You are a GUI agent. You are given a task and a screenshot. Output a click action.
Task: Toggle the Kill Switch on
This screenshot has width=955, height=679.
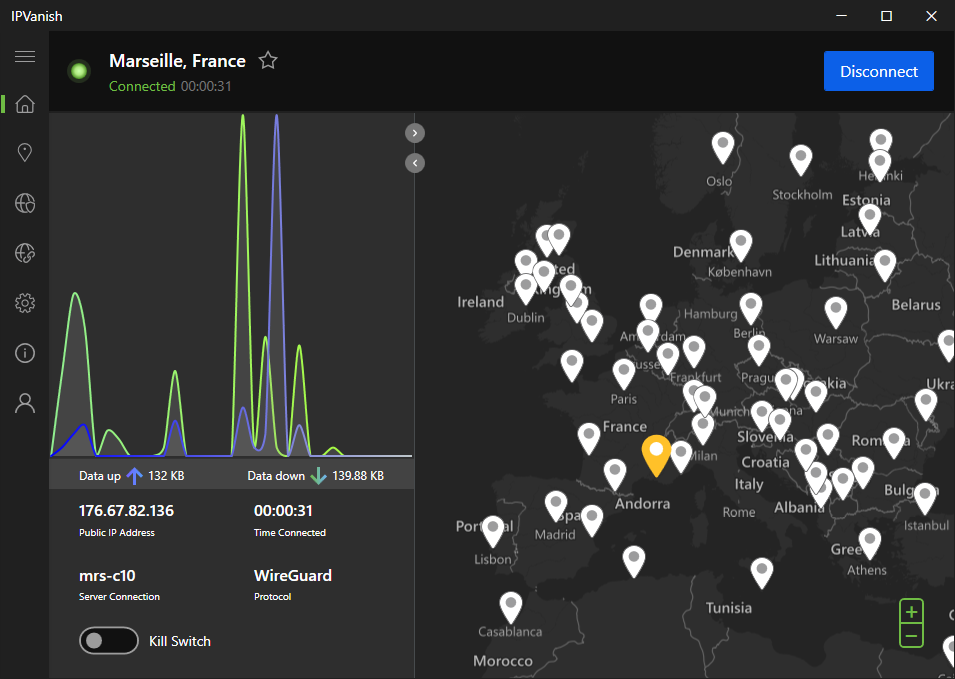click(108, 641)
